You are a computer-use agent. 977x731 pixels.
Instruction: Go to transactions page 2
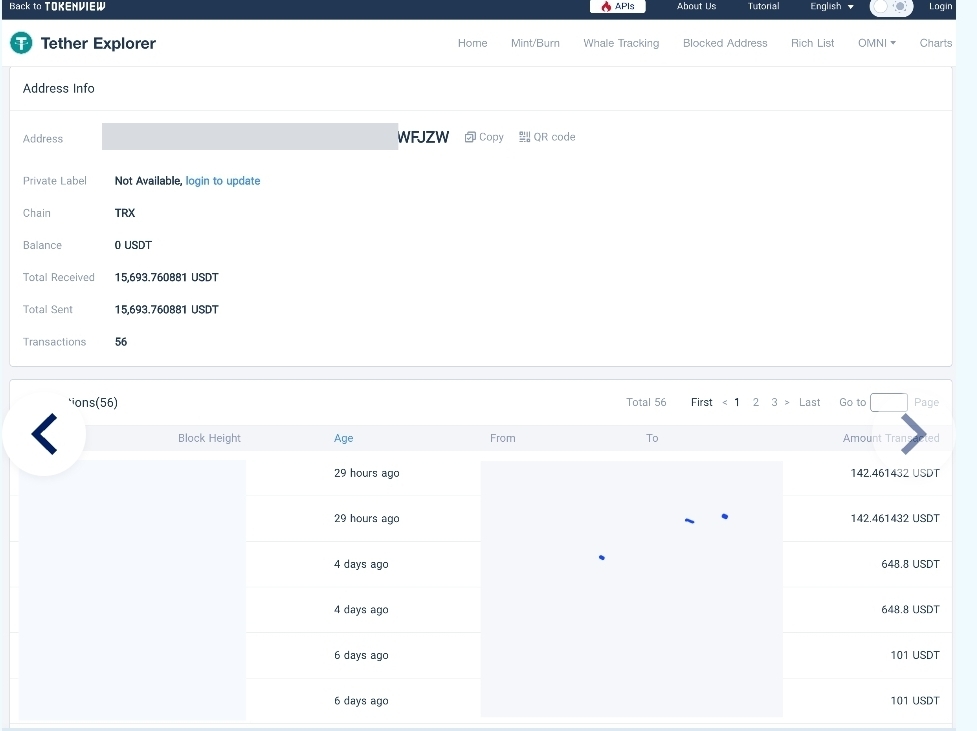(756, 403)
